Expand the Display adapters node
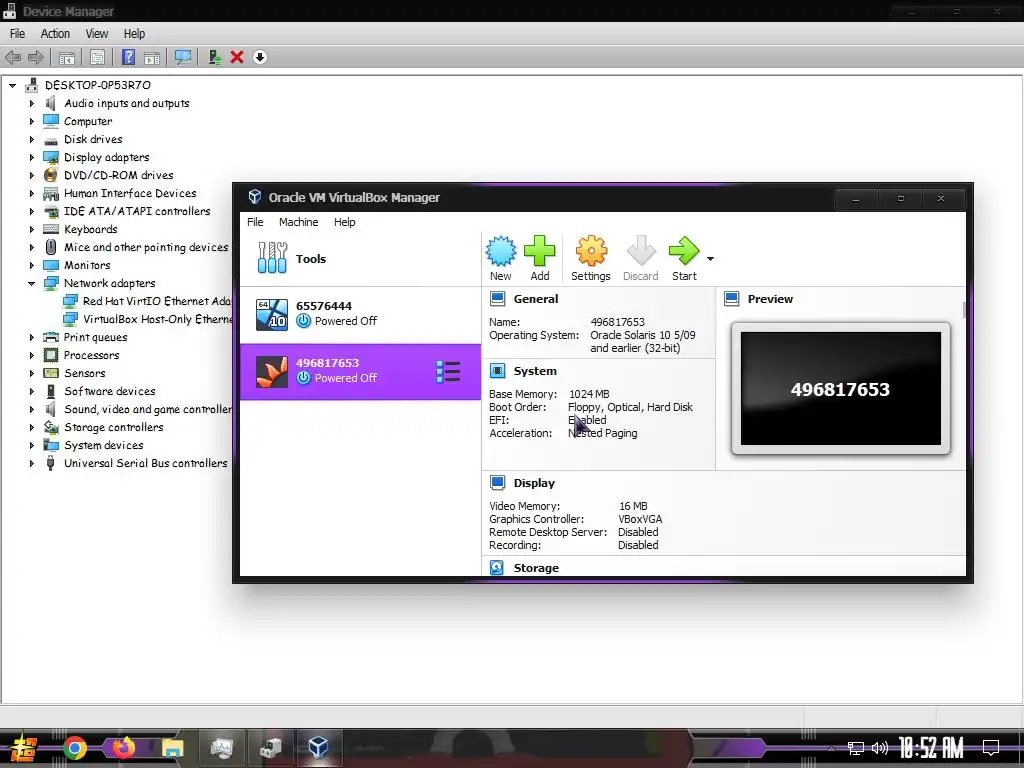Viewport: 1024px width, 768px height. coord(31,157)
